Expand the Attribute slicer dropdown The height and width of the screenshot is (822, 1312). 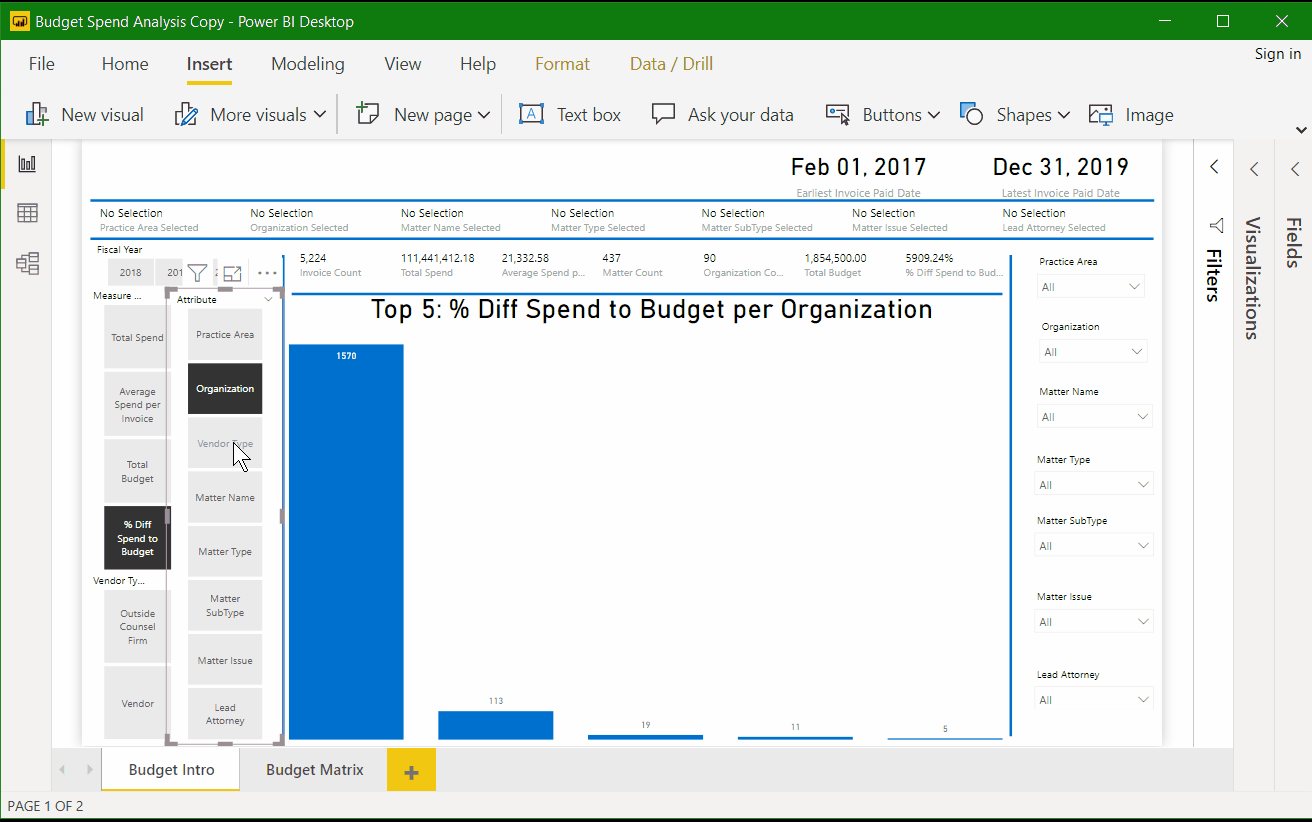268,299
